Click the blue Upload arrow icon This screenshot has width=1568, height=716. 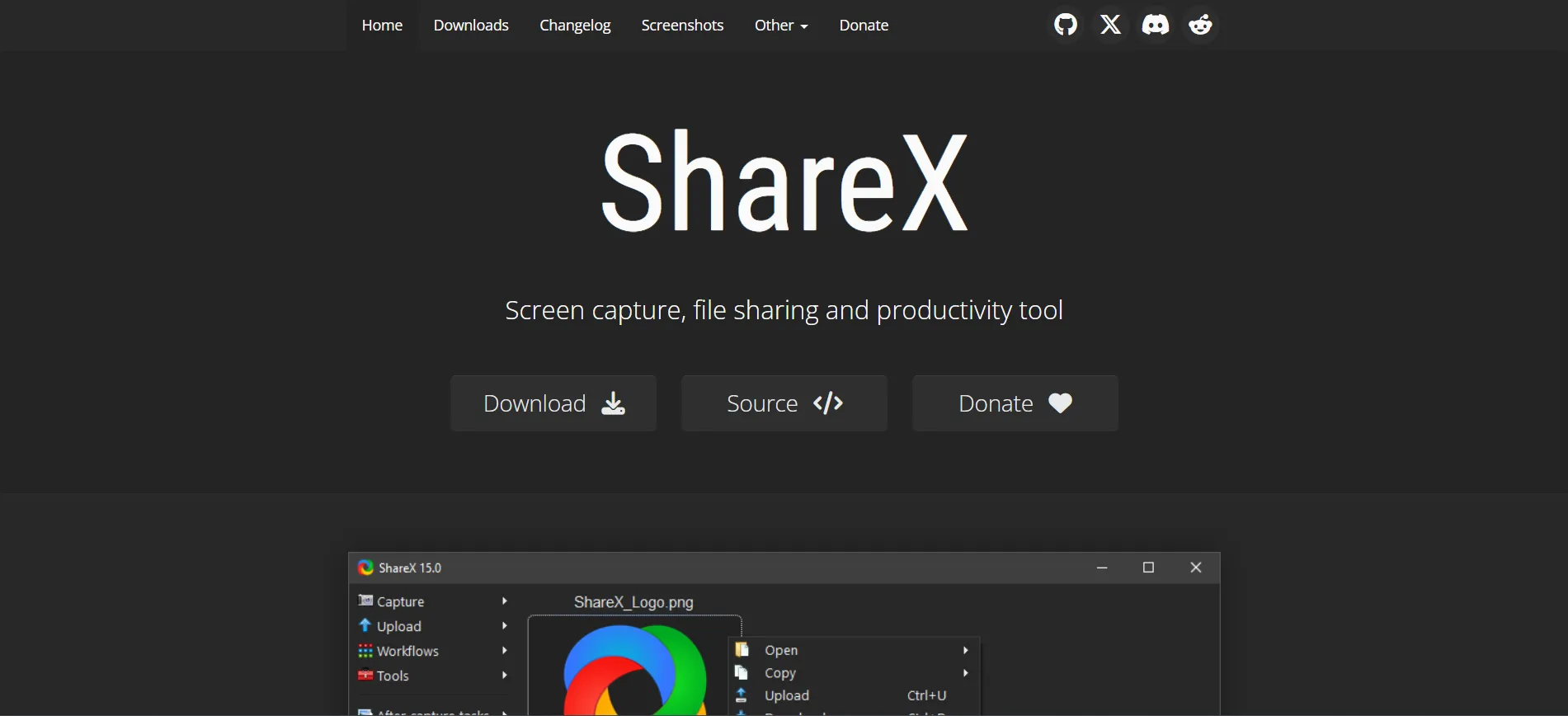(x=365, y=625)
